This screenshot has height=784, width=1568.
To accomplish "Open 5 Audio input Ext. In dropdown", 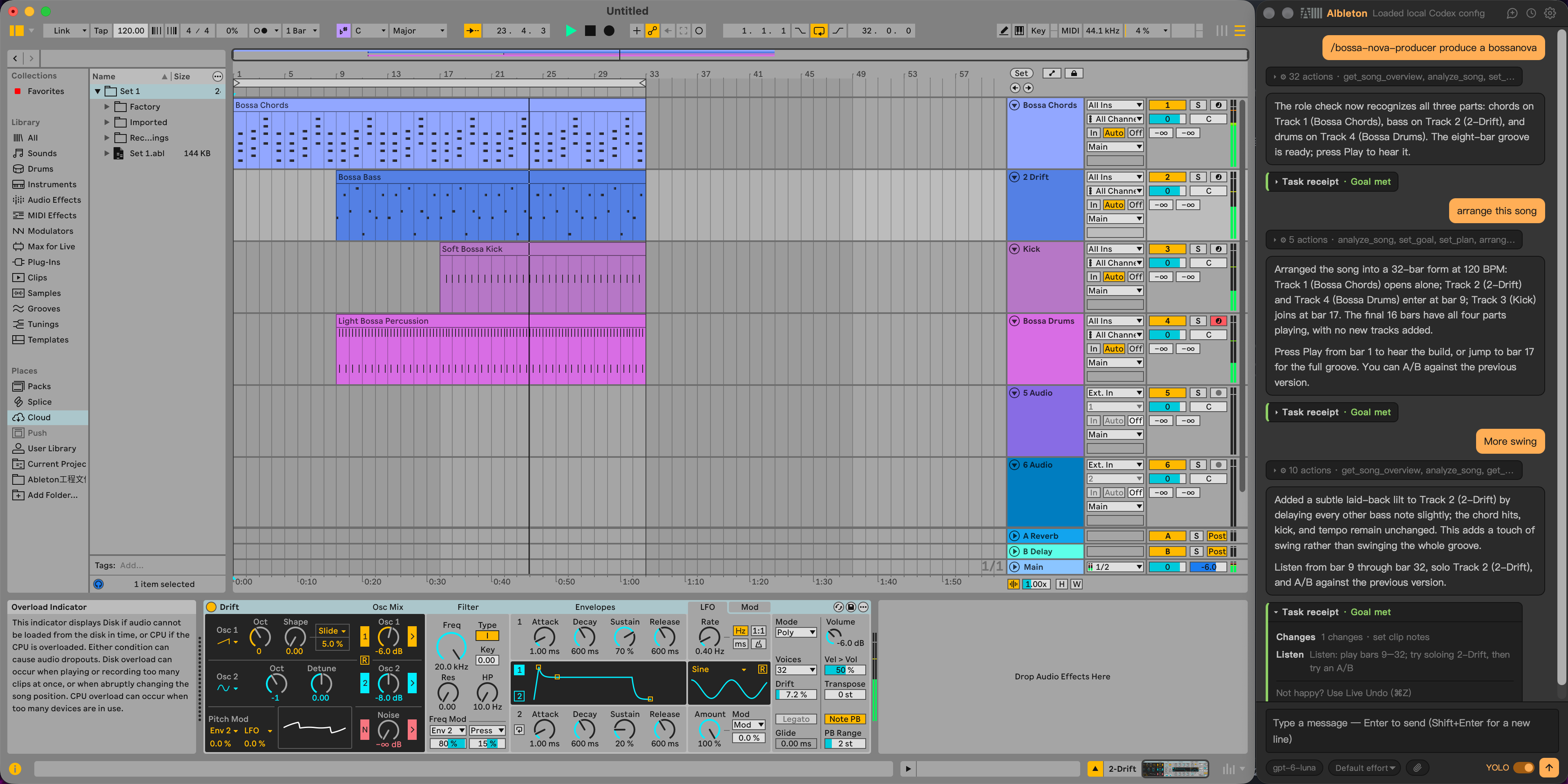I will pyautogui.click(x=1115, y=393).
